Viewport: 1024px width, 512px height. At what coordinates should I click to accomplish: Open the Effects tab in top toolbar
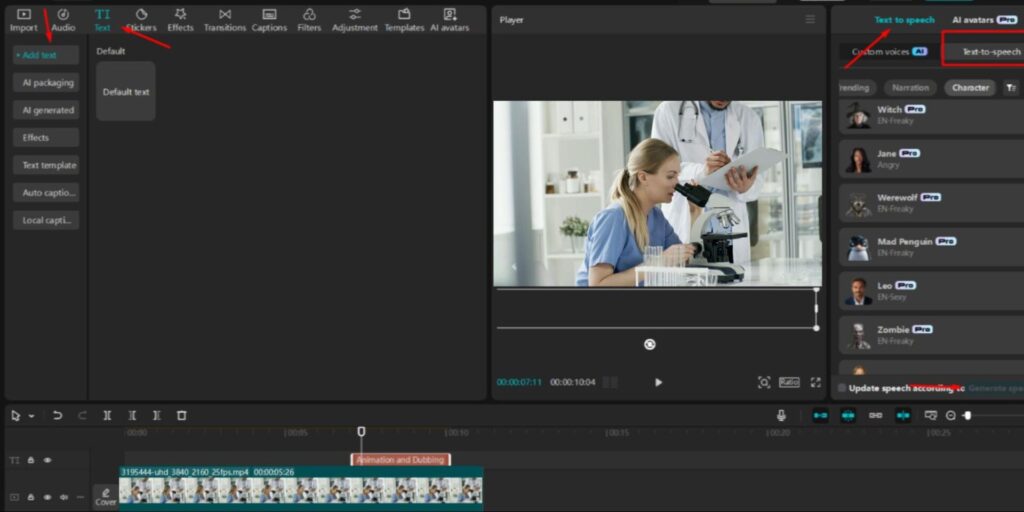tap(180, 20)
